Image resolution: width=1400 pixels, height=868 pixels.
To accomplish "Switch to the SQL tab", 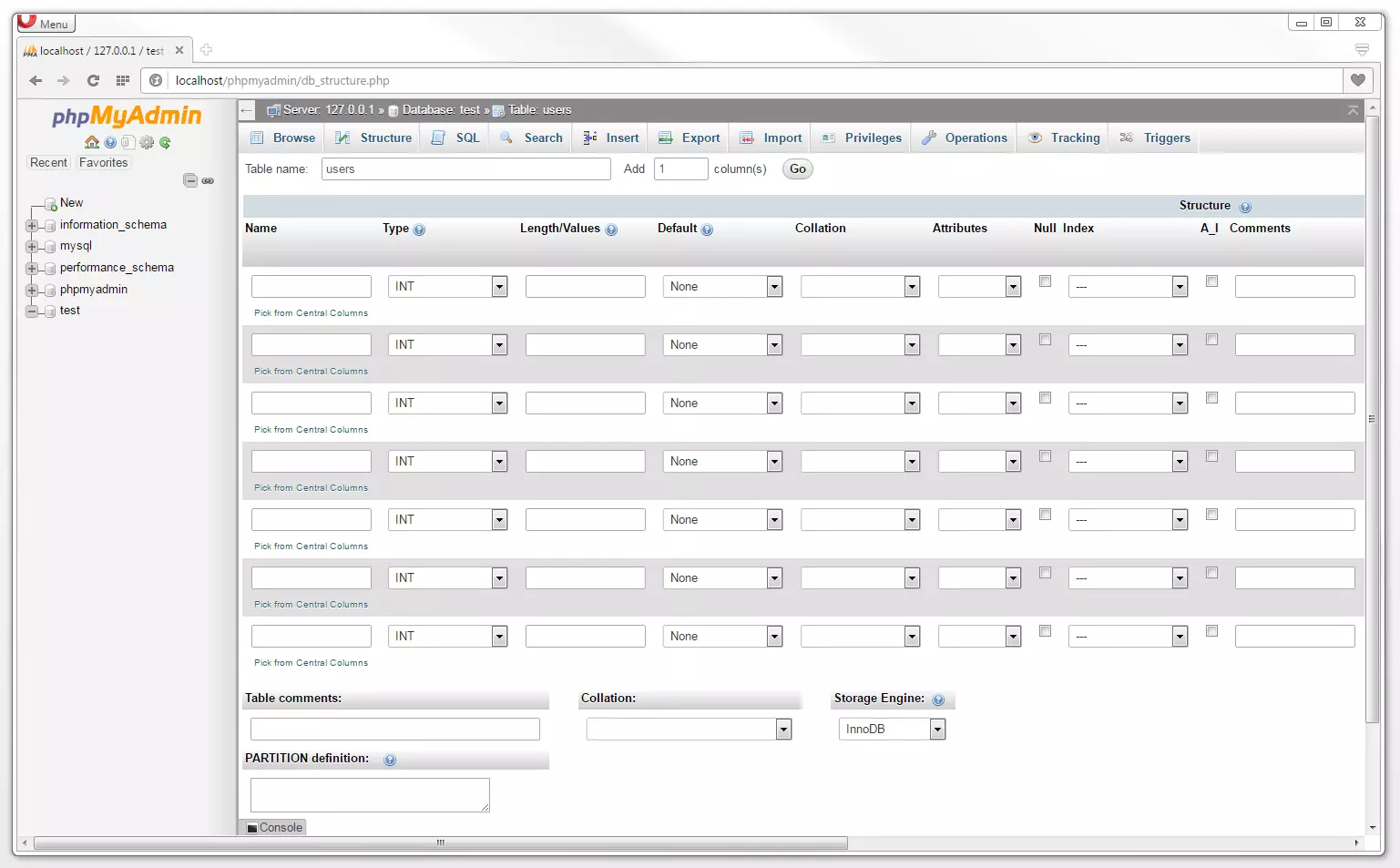I will [x=455, y=138].
